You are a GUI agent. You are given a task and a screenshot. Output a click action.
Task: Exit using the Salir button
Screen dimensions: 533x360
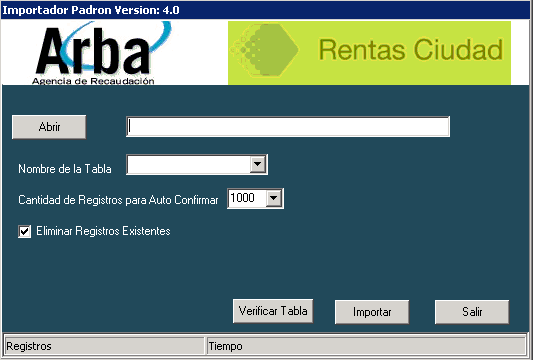pos(472,312)
